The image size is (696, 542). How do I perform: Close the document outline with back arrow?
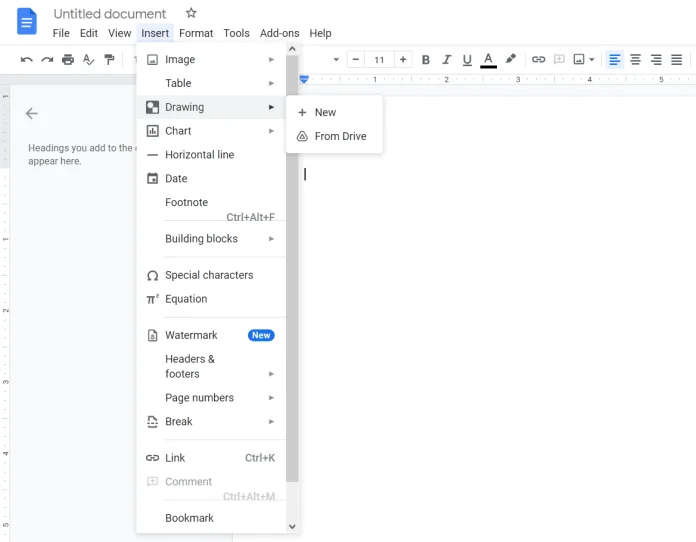pyautogui.click(x=32, y=114)
